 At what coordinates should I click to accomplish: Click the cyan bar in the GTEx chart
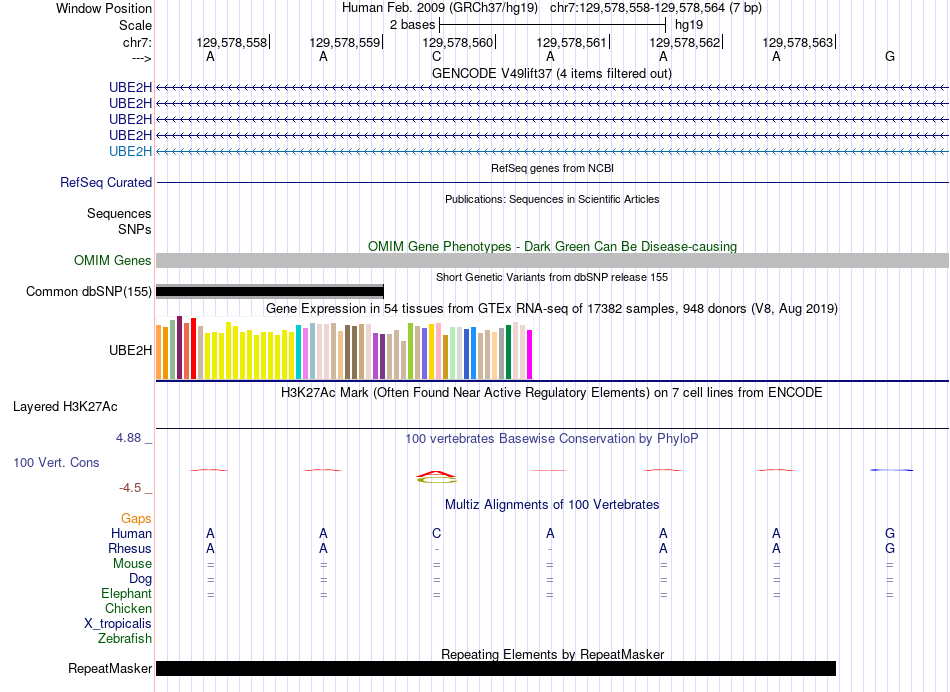tap(299, 352)
